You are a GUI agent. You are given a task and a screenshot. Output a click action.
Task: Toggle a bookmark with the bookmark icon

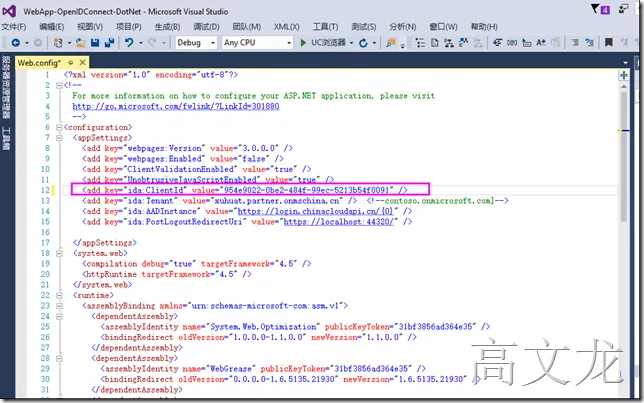(609, 43)
